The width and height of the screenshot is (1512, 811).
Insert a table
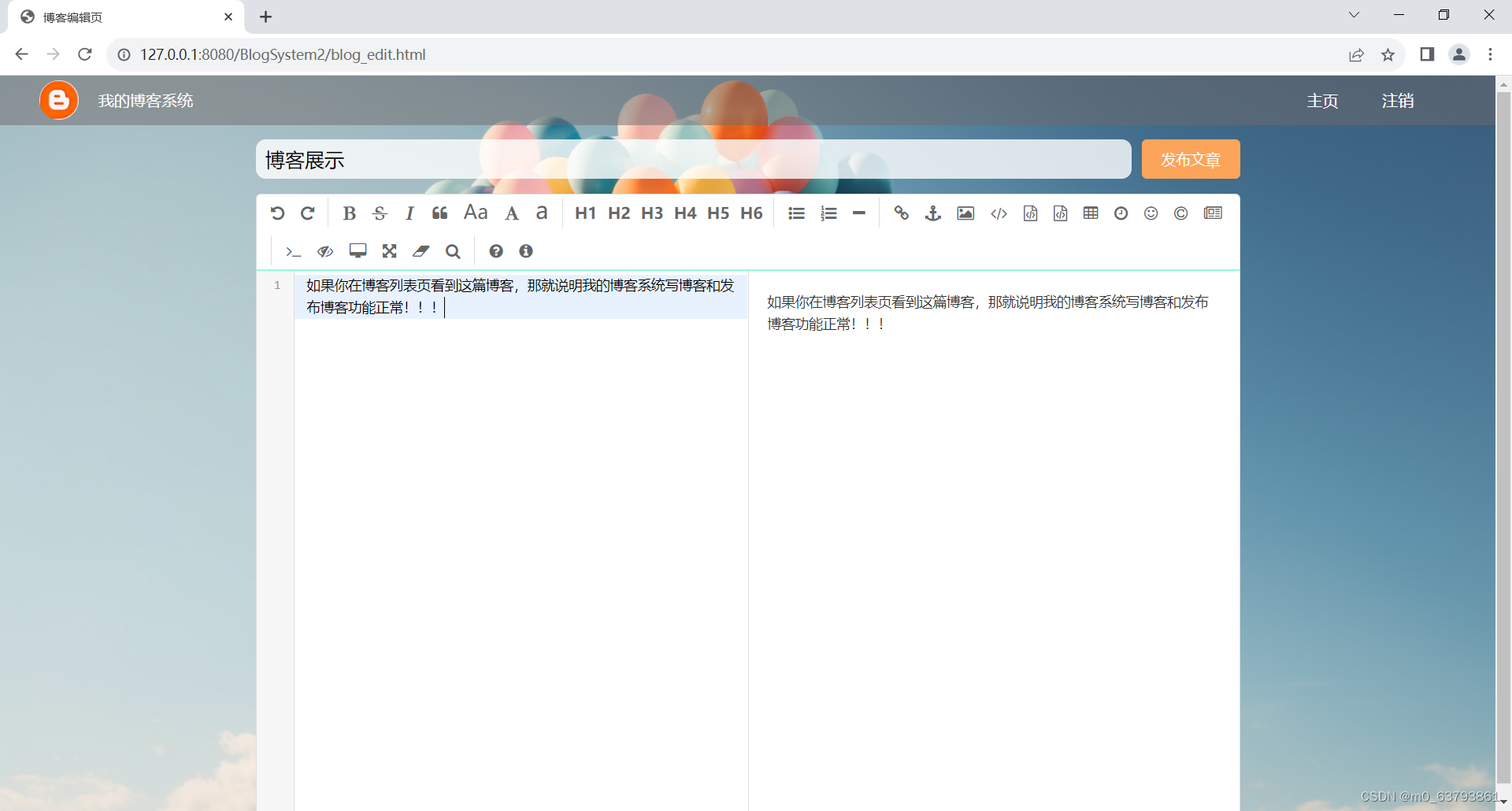click(x=1090, y=213)
